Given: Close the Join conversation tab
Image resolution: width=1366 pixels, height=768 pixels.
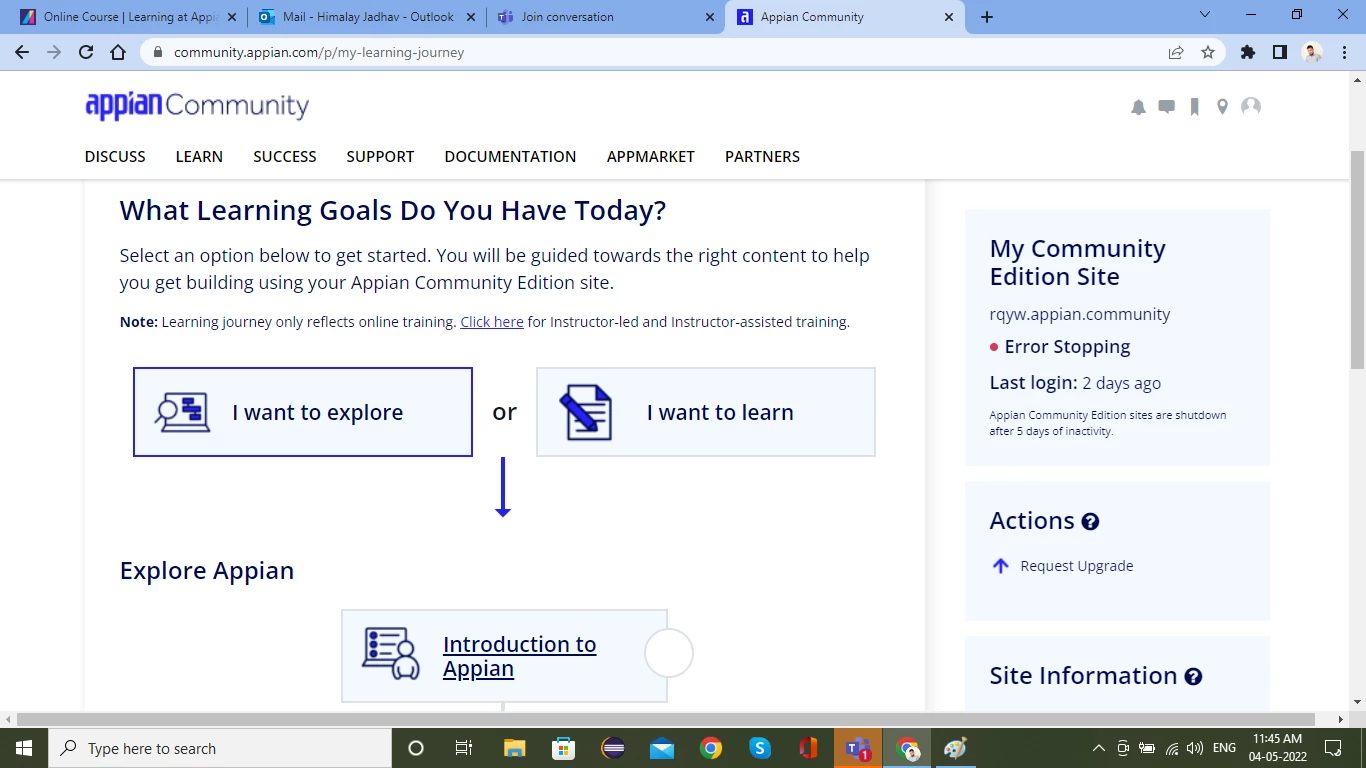Looking at the screenshot, I should point(709,17).
